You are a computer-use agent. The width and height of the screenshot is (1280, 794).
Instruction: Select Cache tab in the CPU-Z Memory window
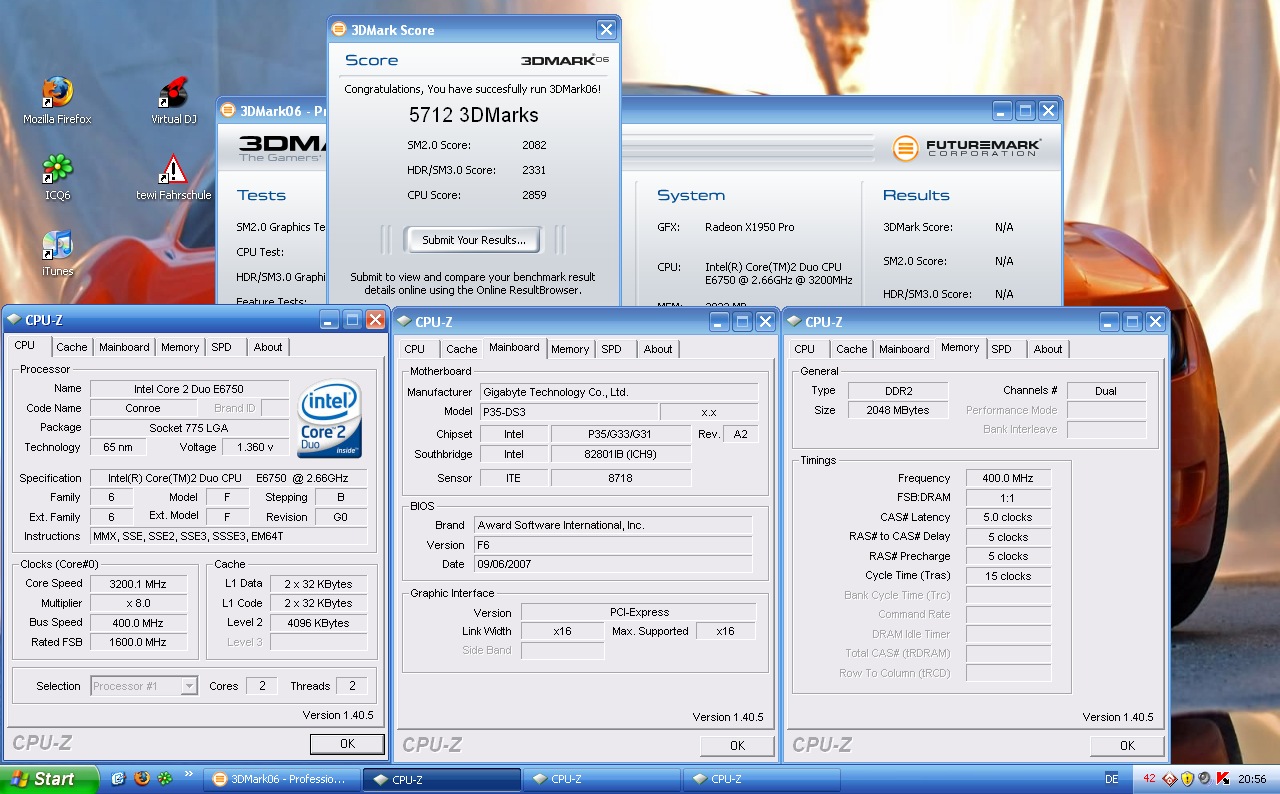tap(851, 349)
